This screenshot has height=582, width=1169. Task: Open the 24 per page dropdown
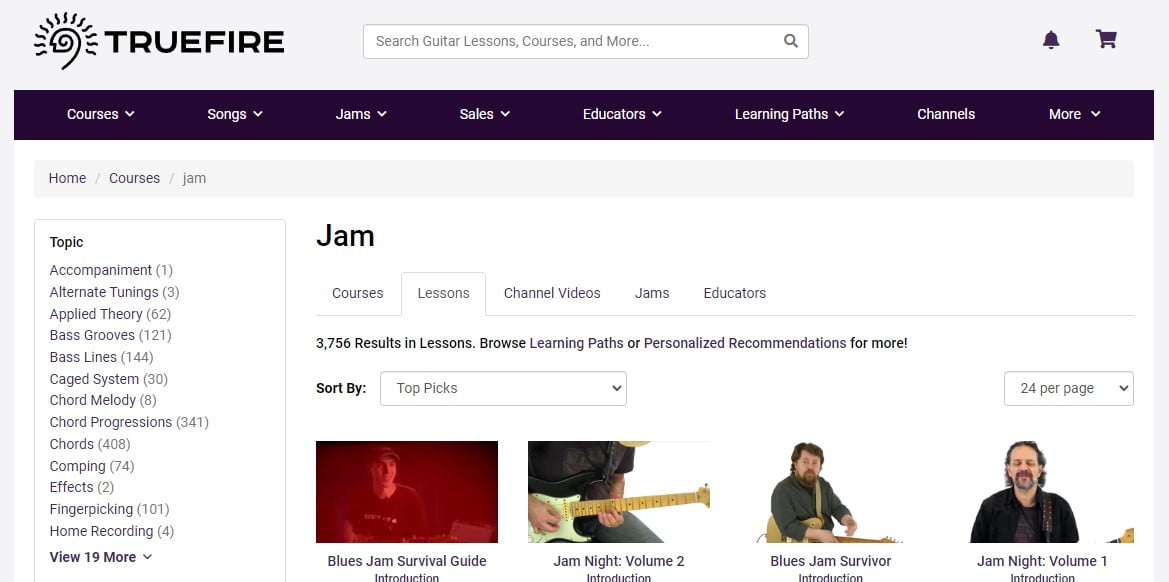point(1068,388)
